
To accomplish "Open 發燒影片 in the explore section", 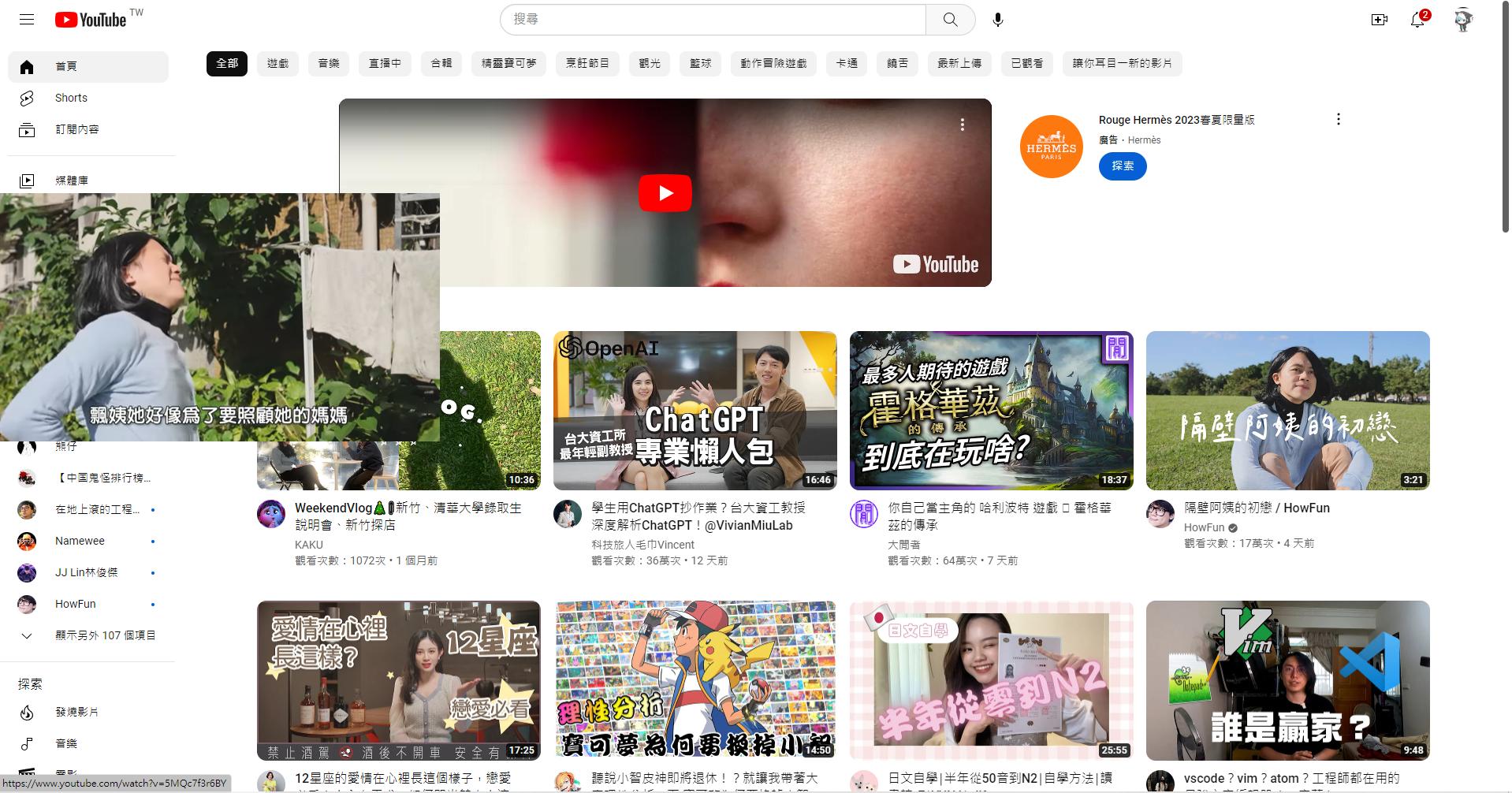I will click(88, 712).
